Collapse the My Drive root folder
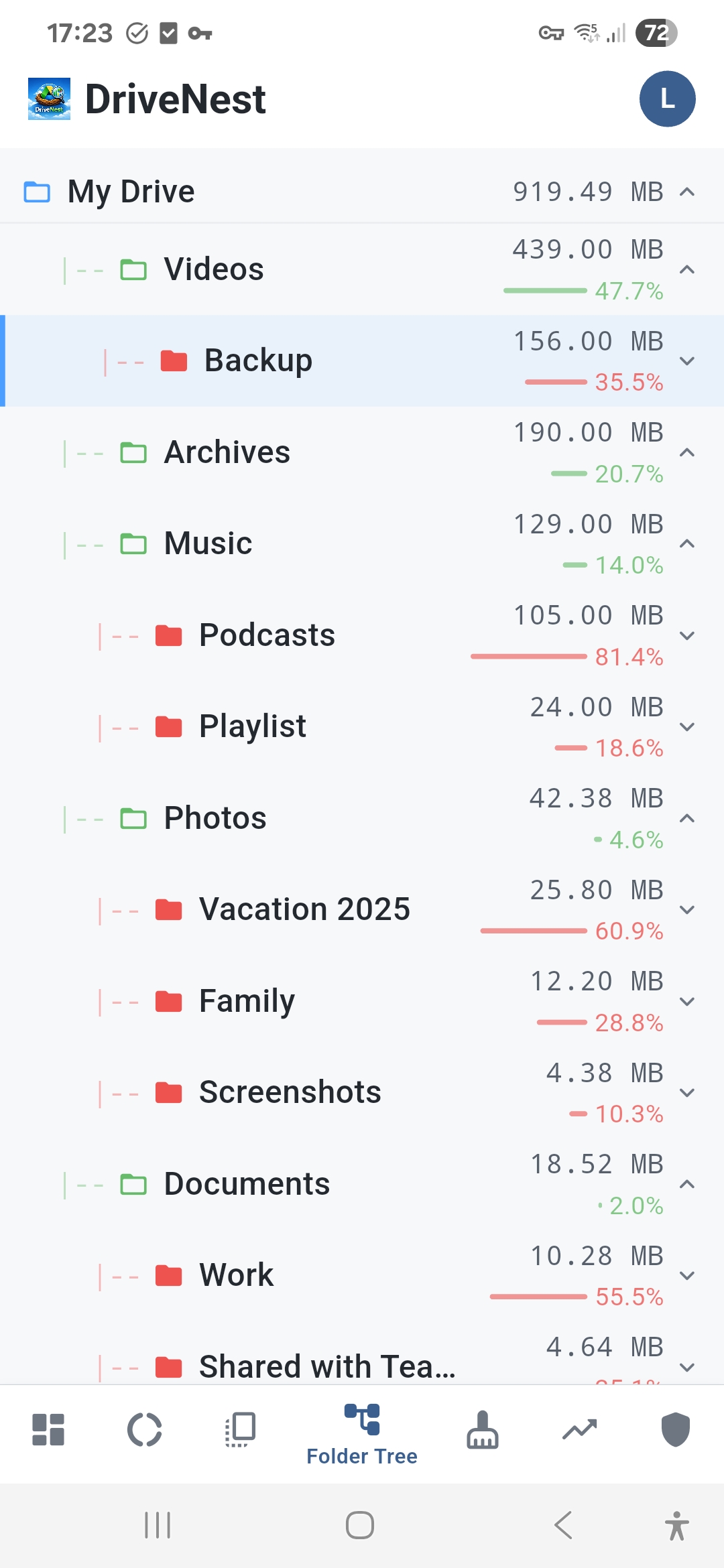The width and height of the screenshot is (724, 1568). (686, 192)
